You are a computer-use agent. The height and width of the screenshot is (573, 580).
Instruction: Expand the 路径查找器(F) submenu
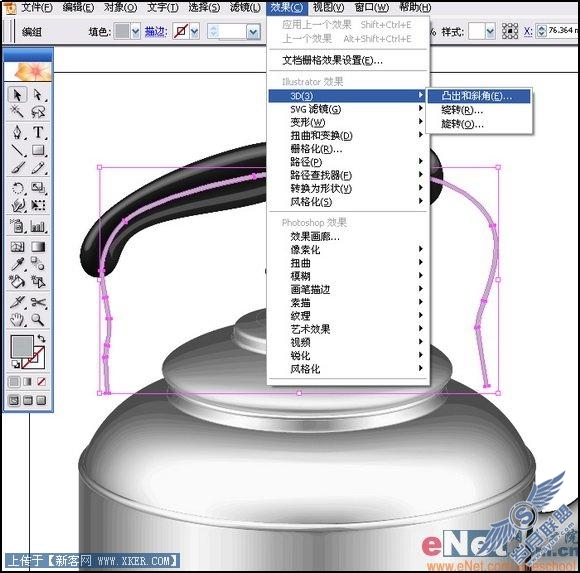tap(348, 175)
